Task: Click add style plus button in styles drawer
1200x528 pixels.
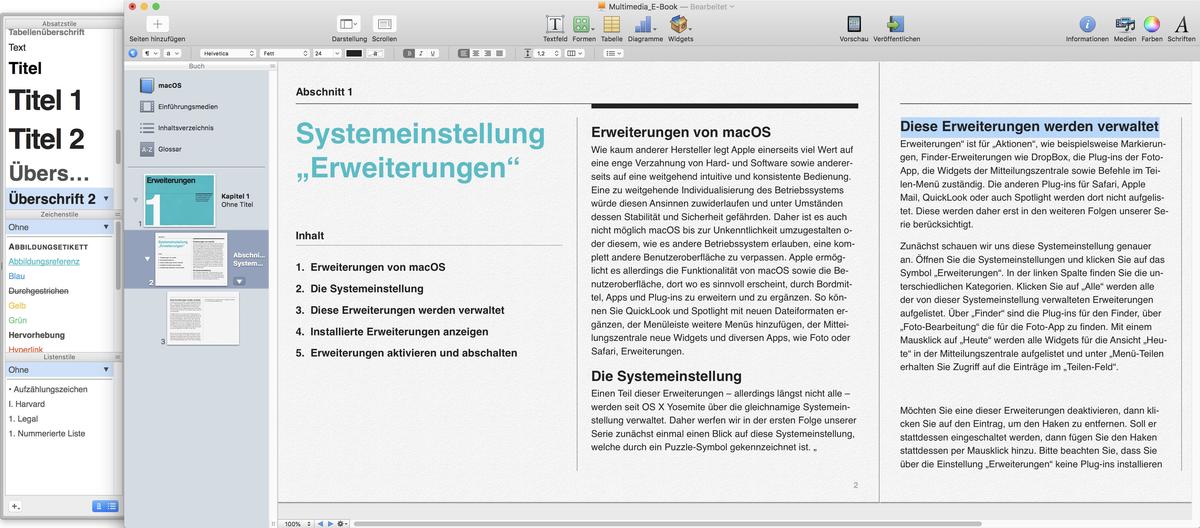Action: [x=15, y=507]
